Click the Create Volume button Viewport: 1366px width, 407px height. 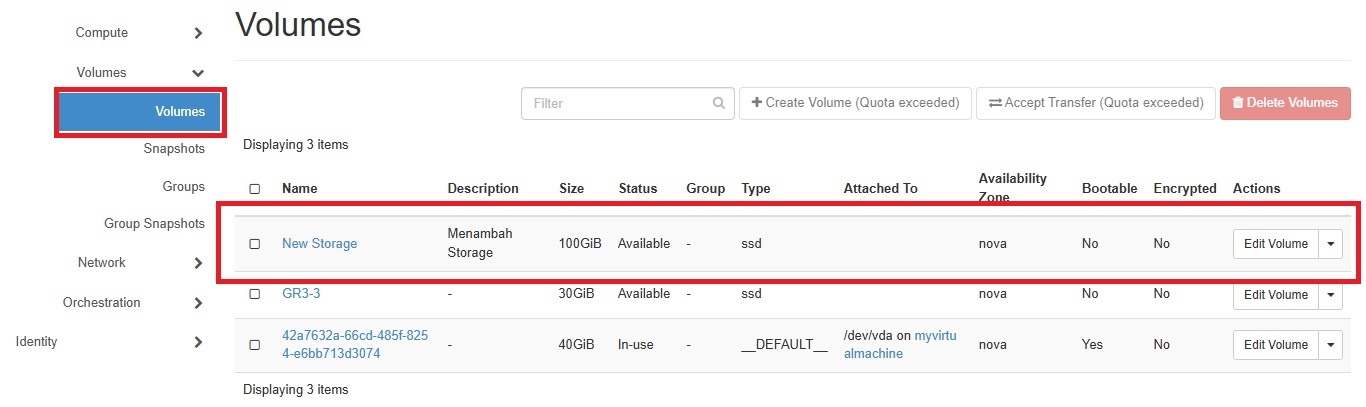pos(855,103)
